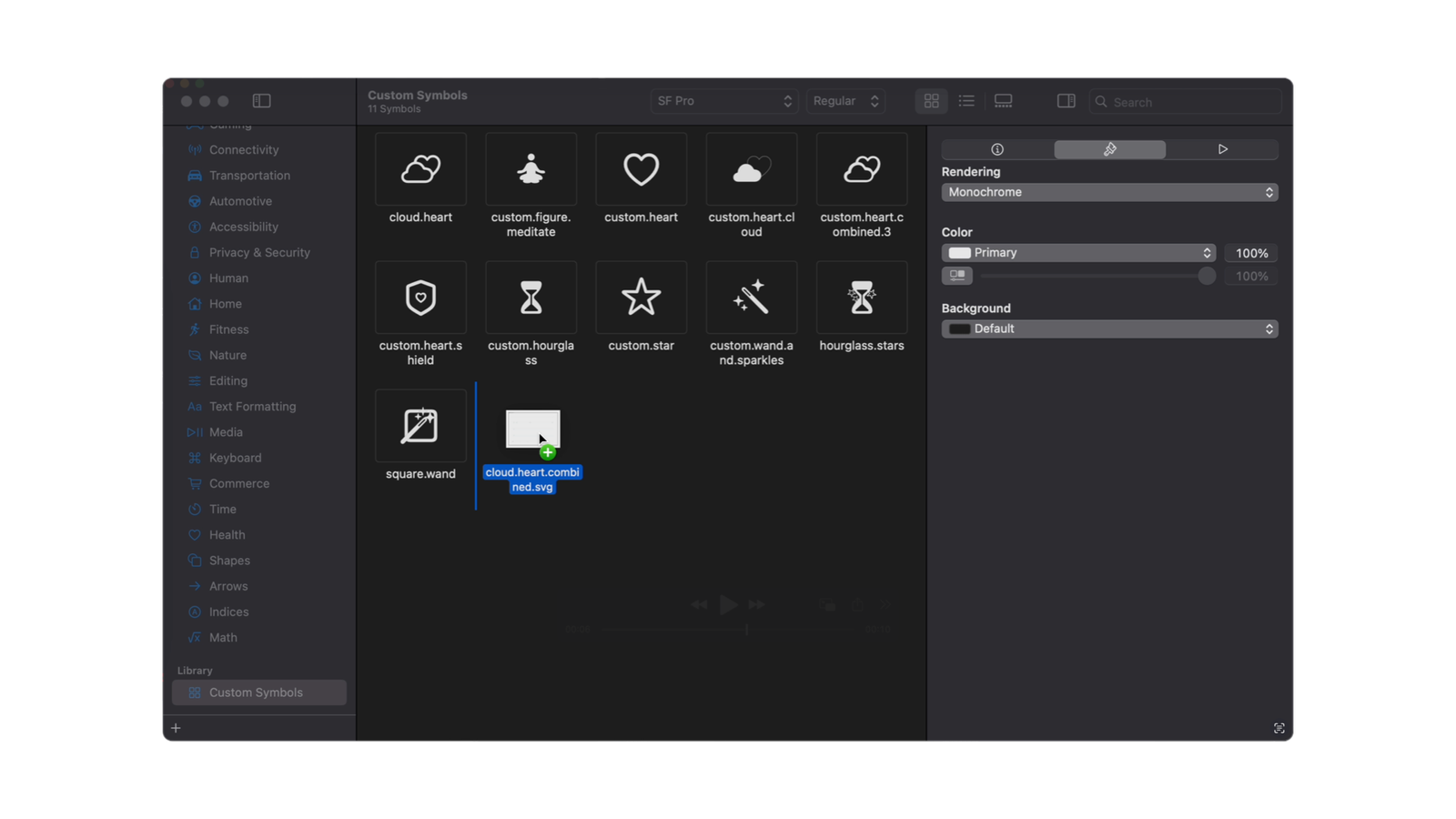
Task: Open the gallery view icon
Action: [x=1003, y=101]
